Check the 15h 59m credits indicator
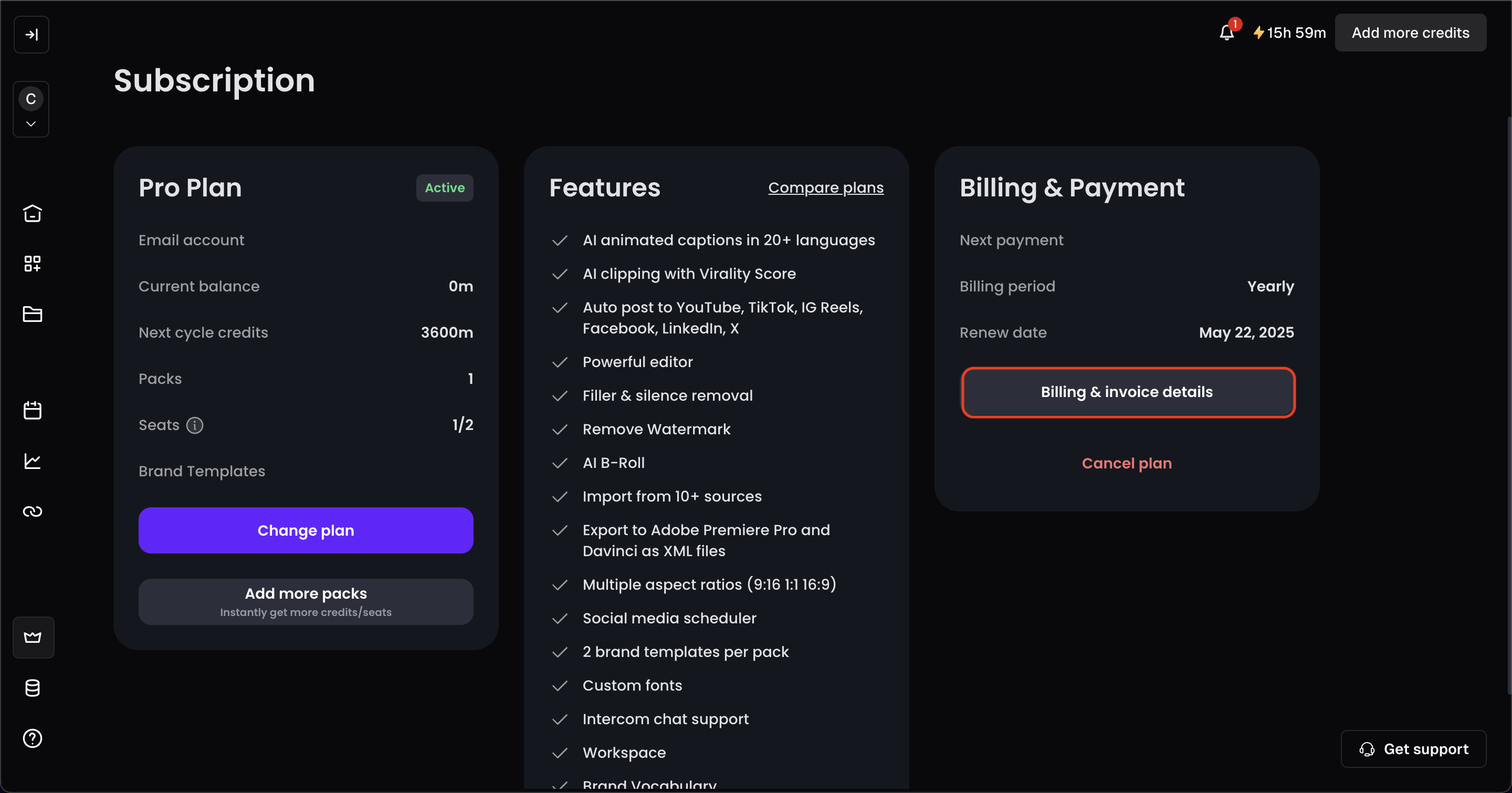1512x793 pixels. [x=1289, y=33]
